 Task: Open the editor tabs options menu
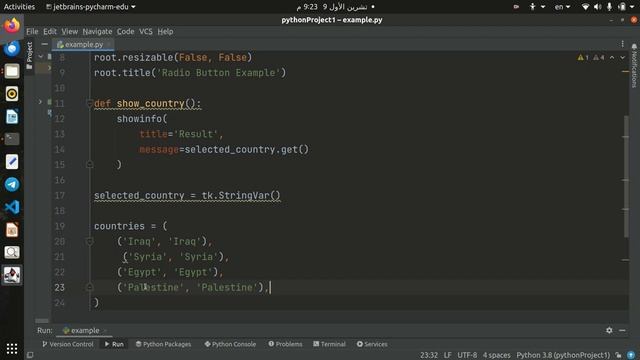(x=622, y=44)
